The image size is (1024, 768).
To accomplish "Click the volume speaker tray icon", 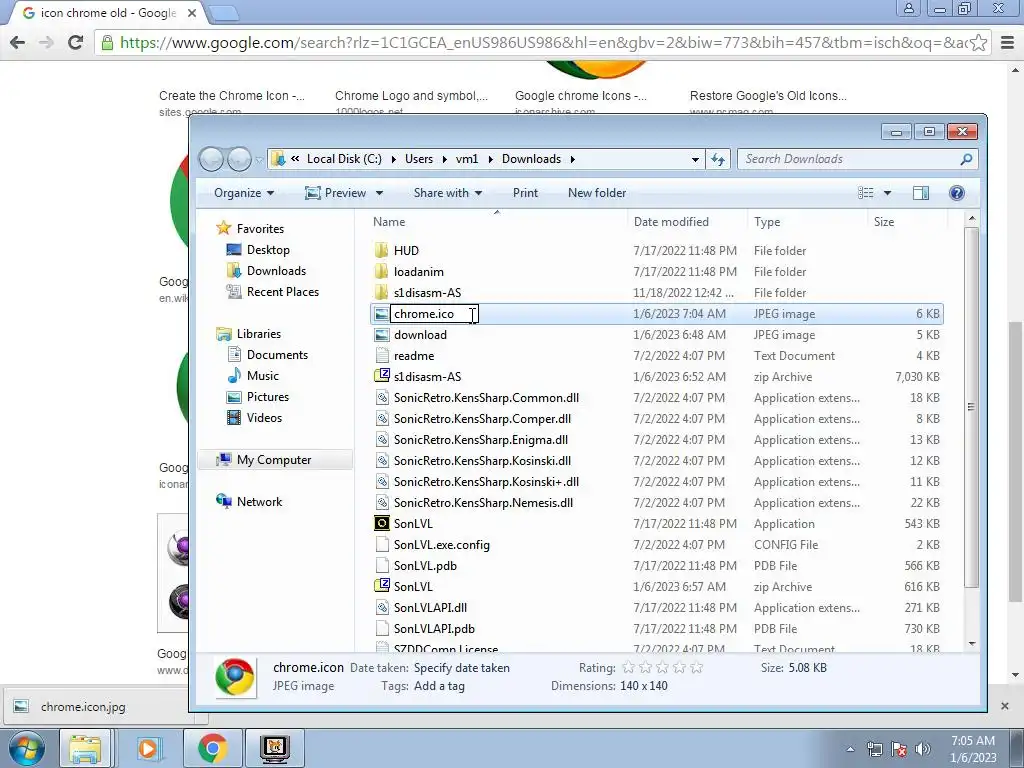I will (x=923, y=749).
